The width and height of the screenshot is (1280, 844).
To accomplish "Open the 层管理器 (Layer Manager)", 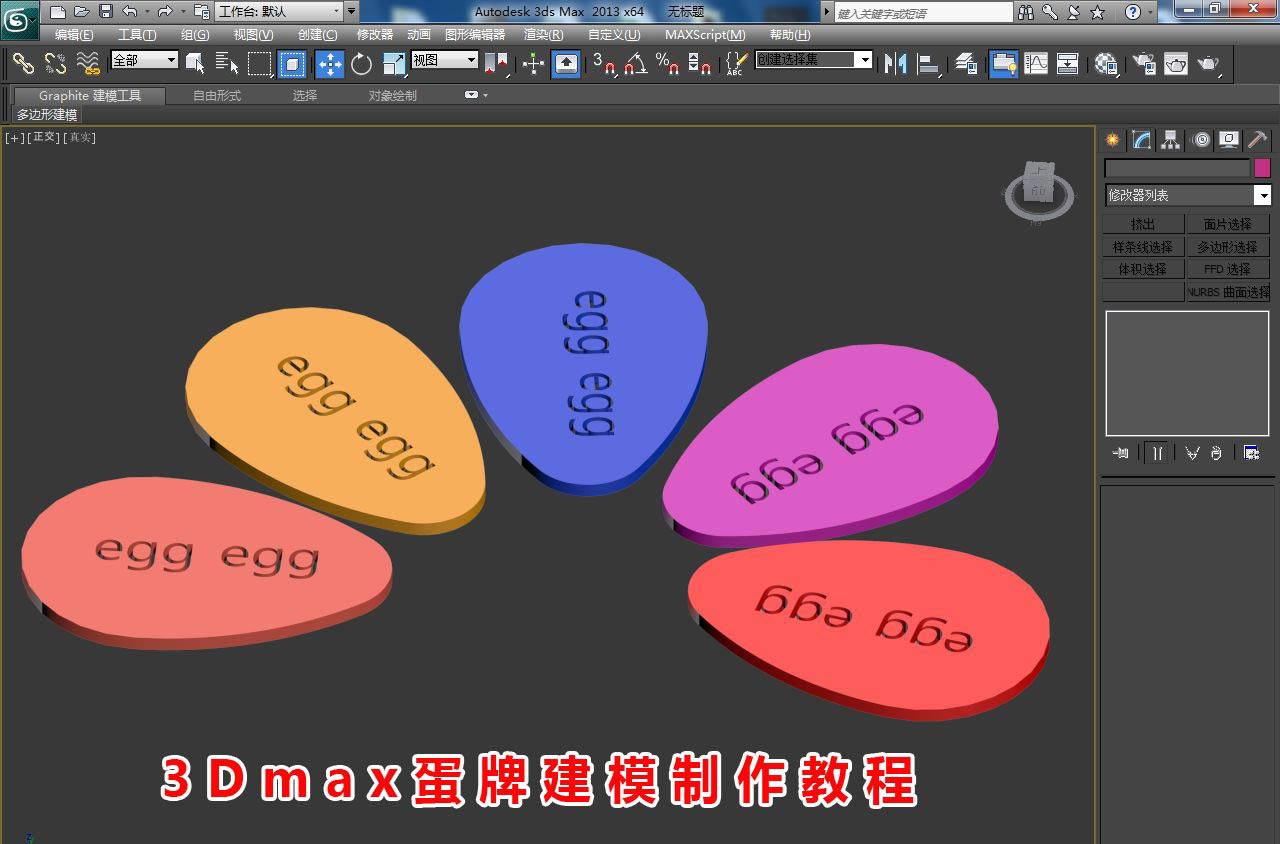I will [965, 65].
